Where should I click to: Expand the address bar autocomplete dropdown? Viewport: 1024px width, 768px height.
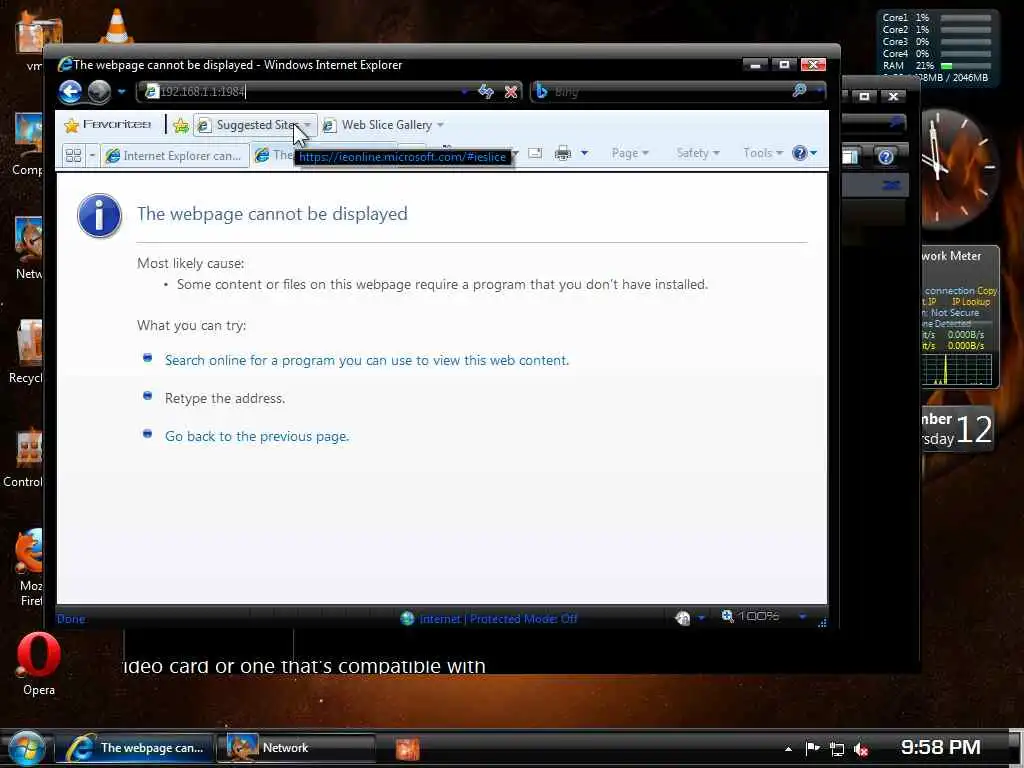click(464, 92)
